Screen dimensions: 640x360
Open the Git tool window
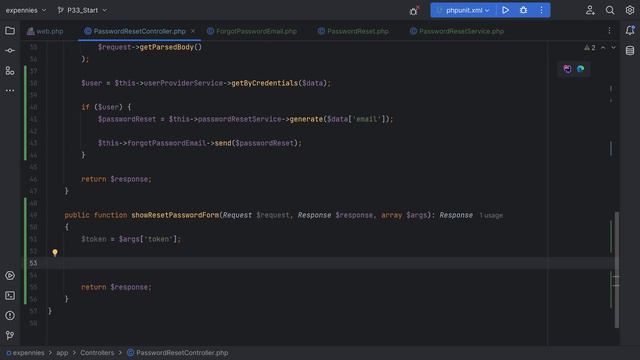point(10,336)
